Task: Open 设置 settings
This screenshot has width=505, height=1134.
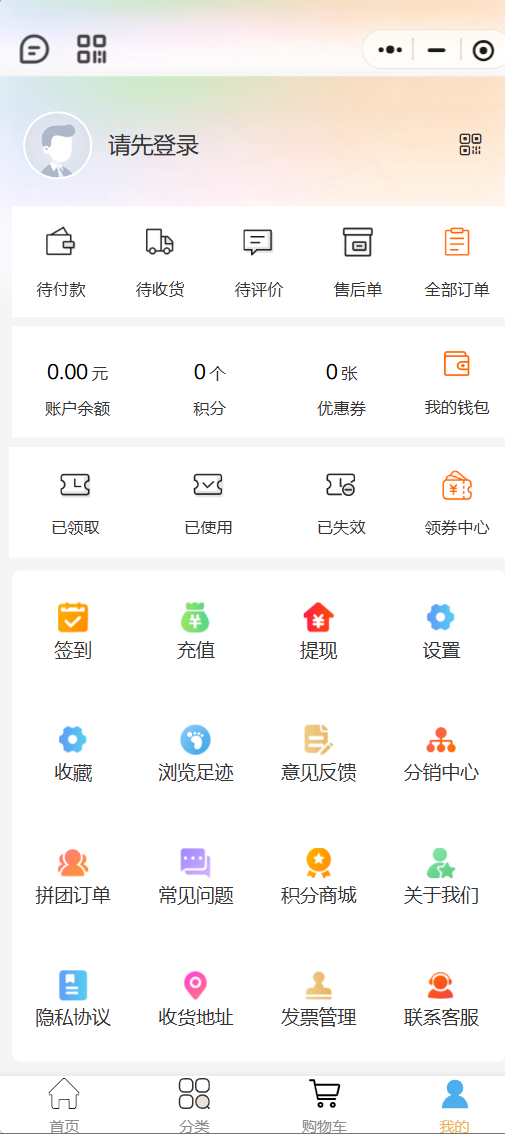Action: point(441,631)
